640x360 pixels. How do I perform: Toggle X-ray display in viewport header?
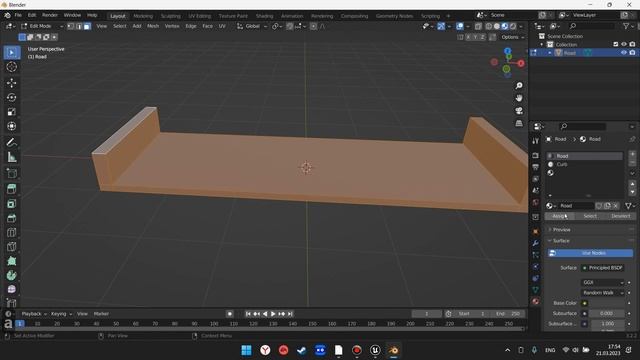tap(478, 26)
